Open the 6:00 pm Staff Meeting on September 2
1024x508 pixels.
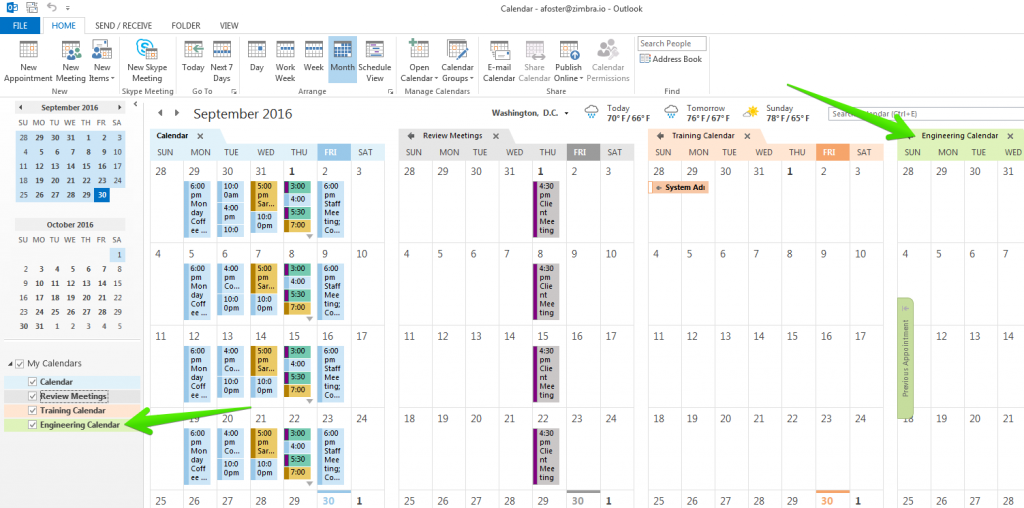330,208
